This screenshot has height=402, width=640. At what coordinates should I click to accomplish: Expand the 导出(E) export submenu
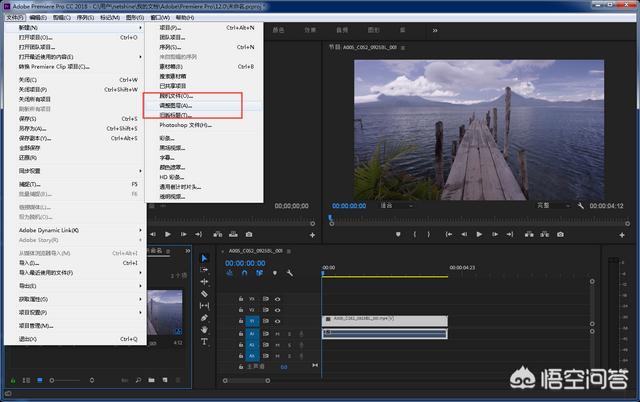click(76, 286)
